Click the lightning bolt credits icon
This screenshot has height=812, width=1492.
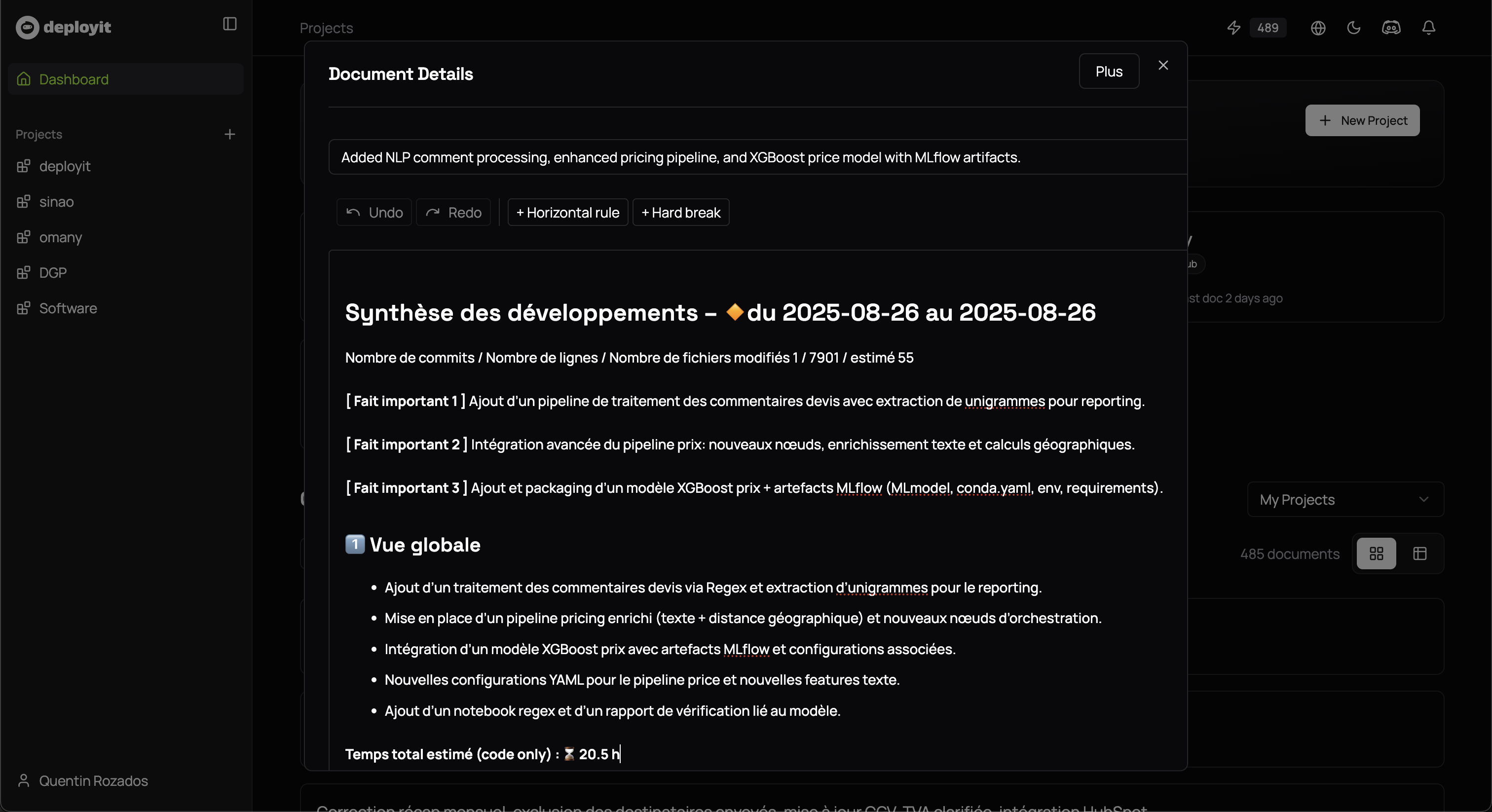click(1233, 28)
